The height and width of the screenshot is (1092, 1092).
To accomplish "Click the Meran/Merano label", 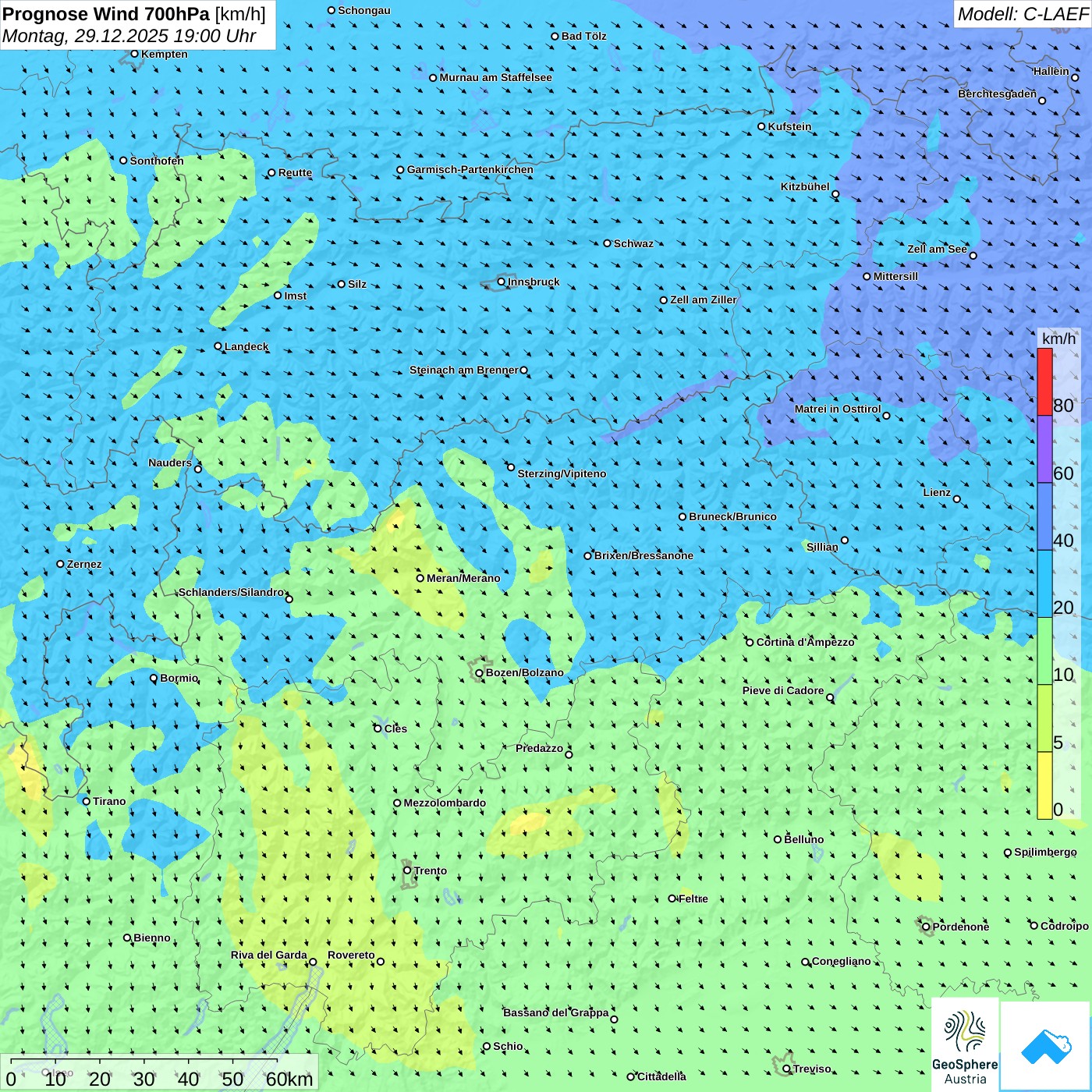I will 463,578.
